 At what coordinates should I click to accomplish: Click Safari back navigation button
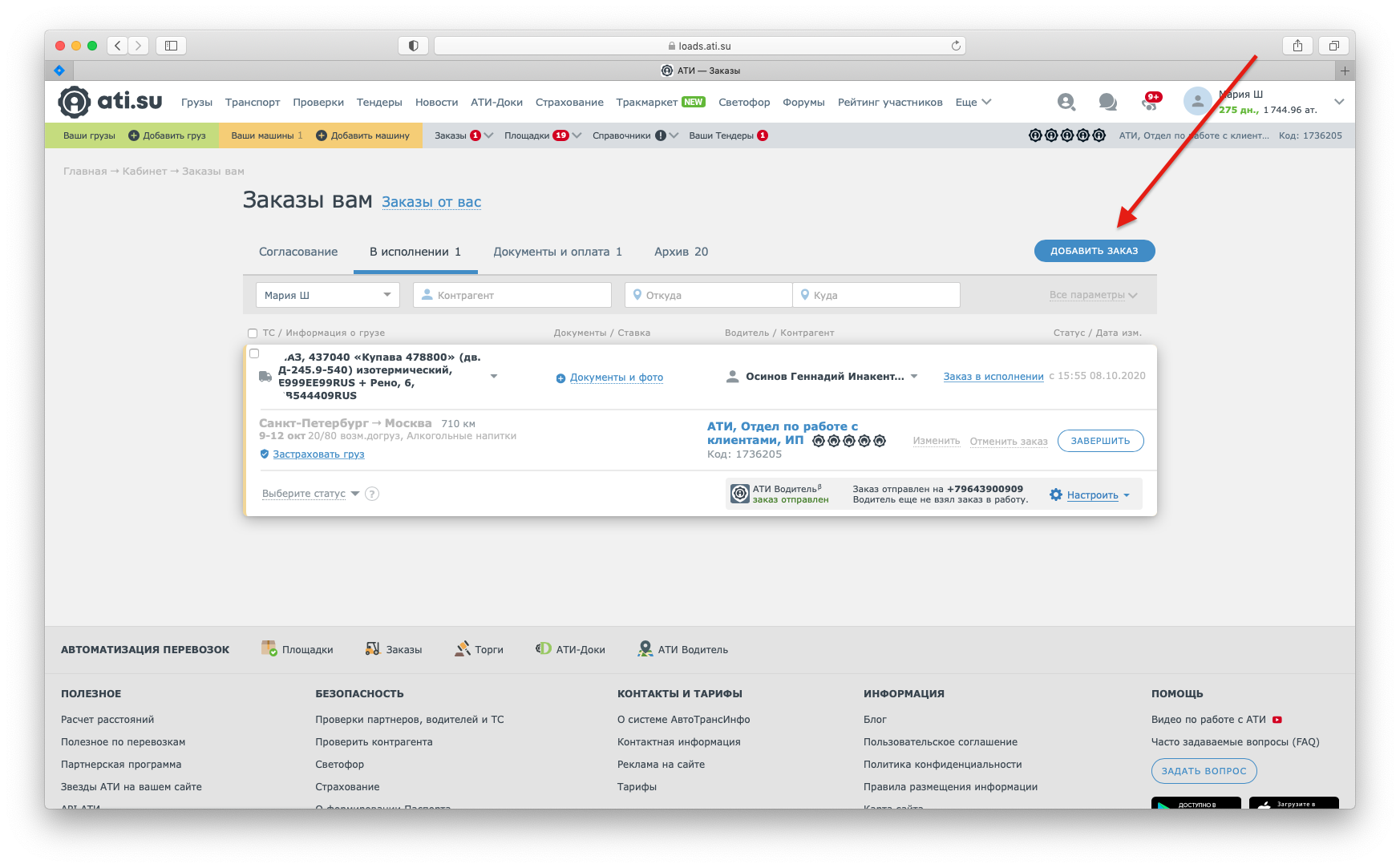(118, 46)
